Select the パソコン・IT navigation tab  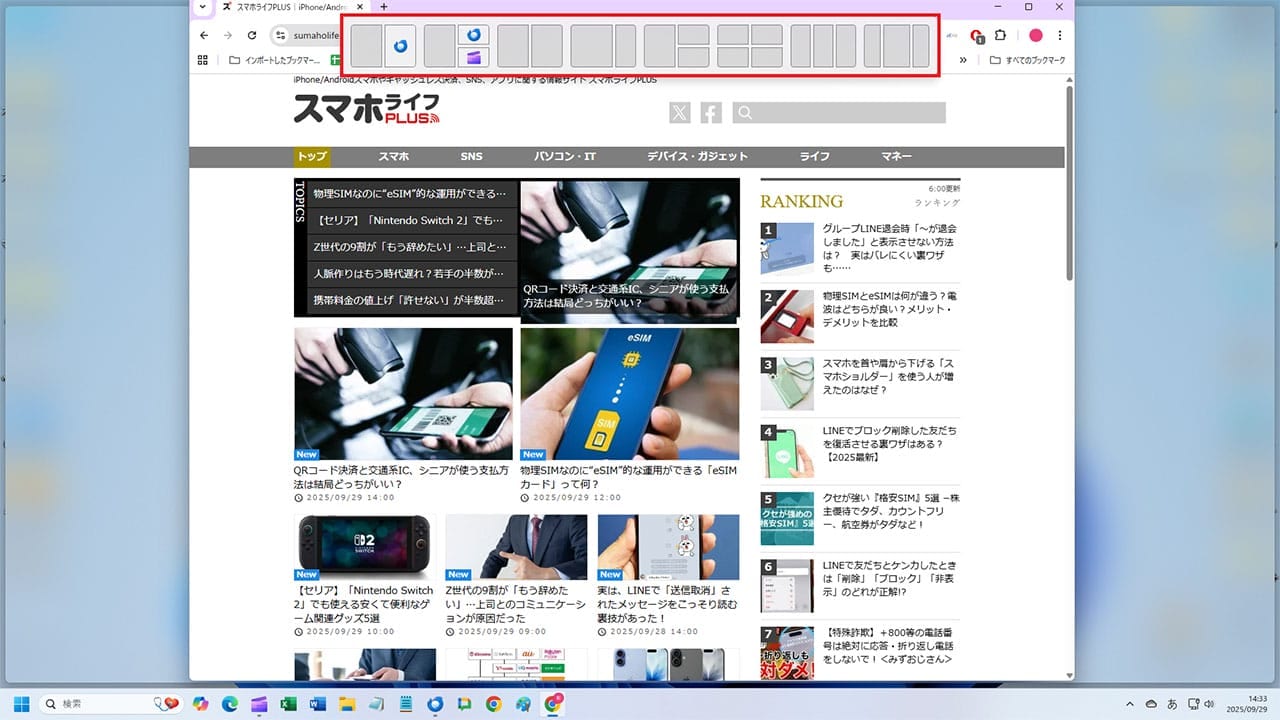click(565, 157)
